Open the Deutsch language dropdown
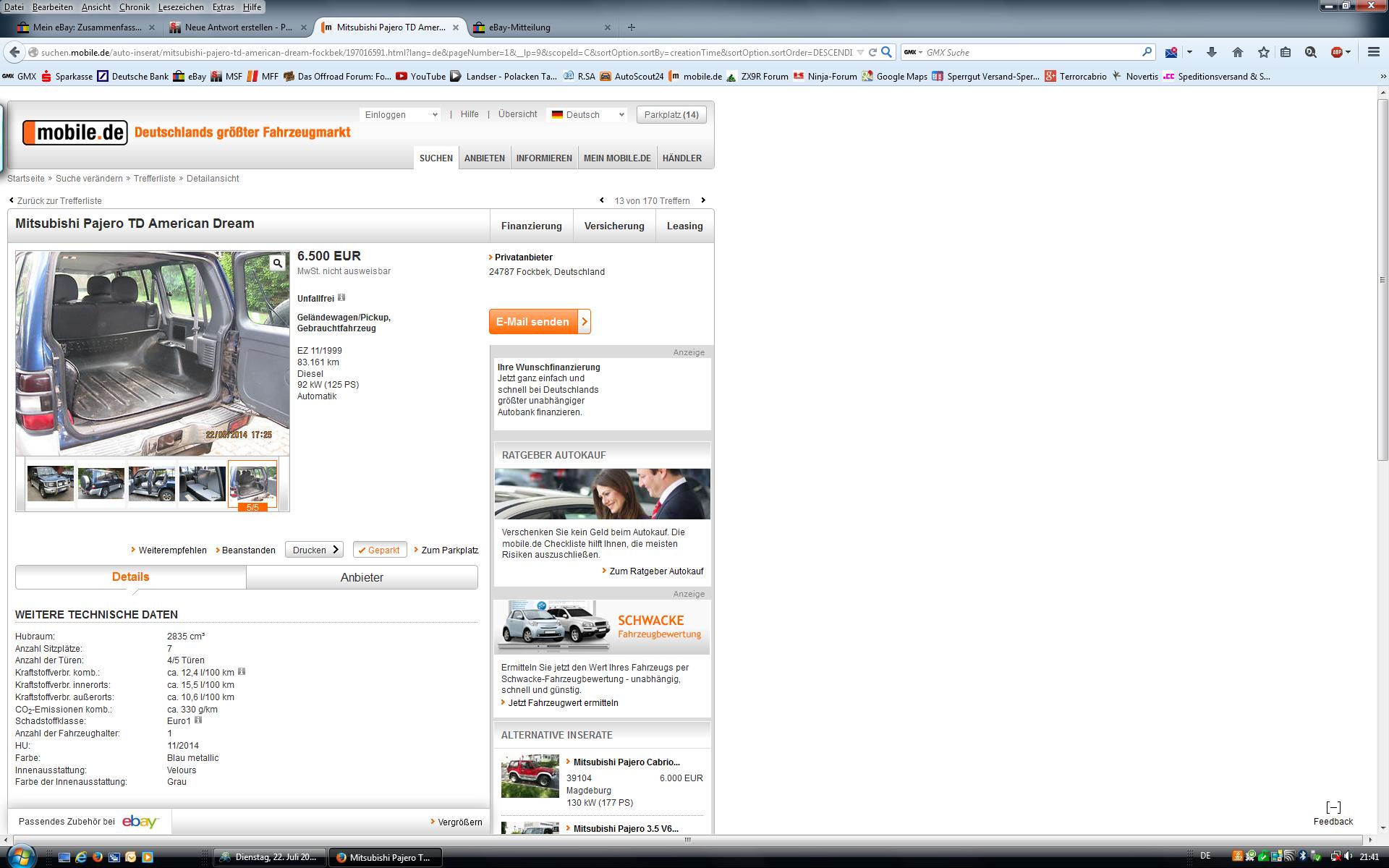This screenshot has width=1389, height=868. (x=587, y=114)
